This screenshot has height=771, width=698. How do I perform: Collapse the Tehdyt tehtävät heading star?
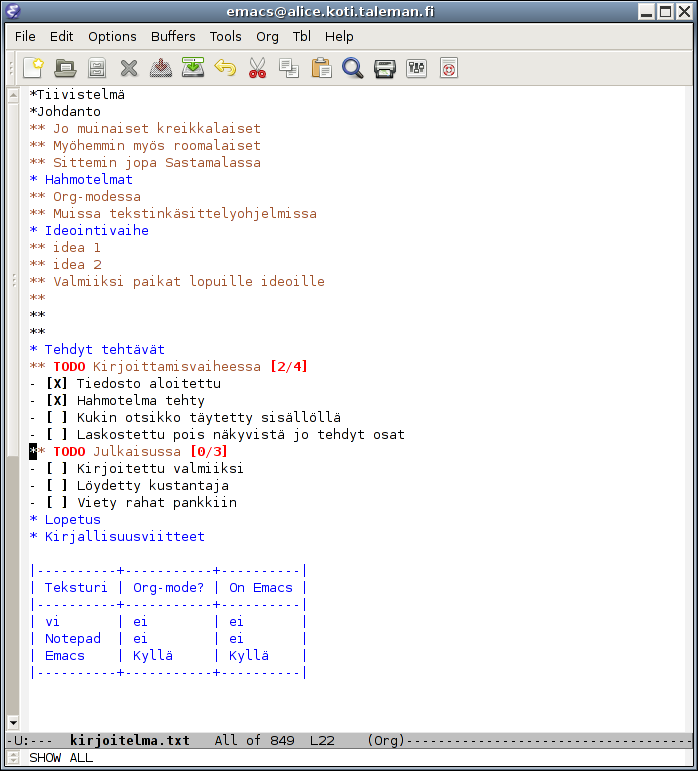pos(33,349)
